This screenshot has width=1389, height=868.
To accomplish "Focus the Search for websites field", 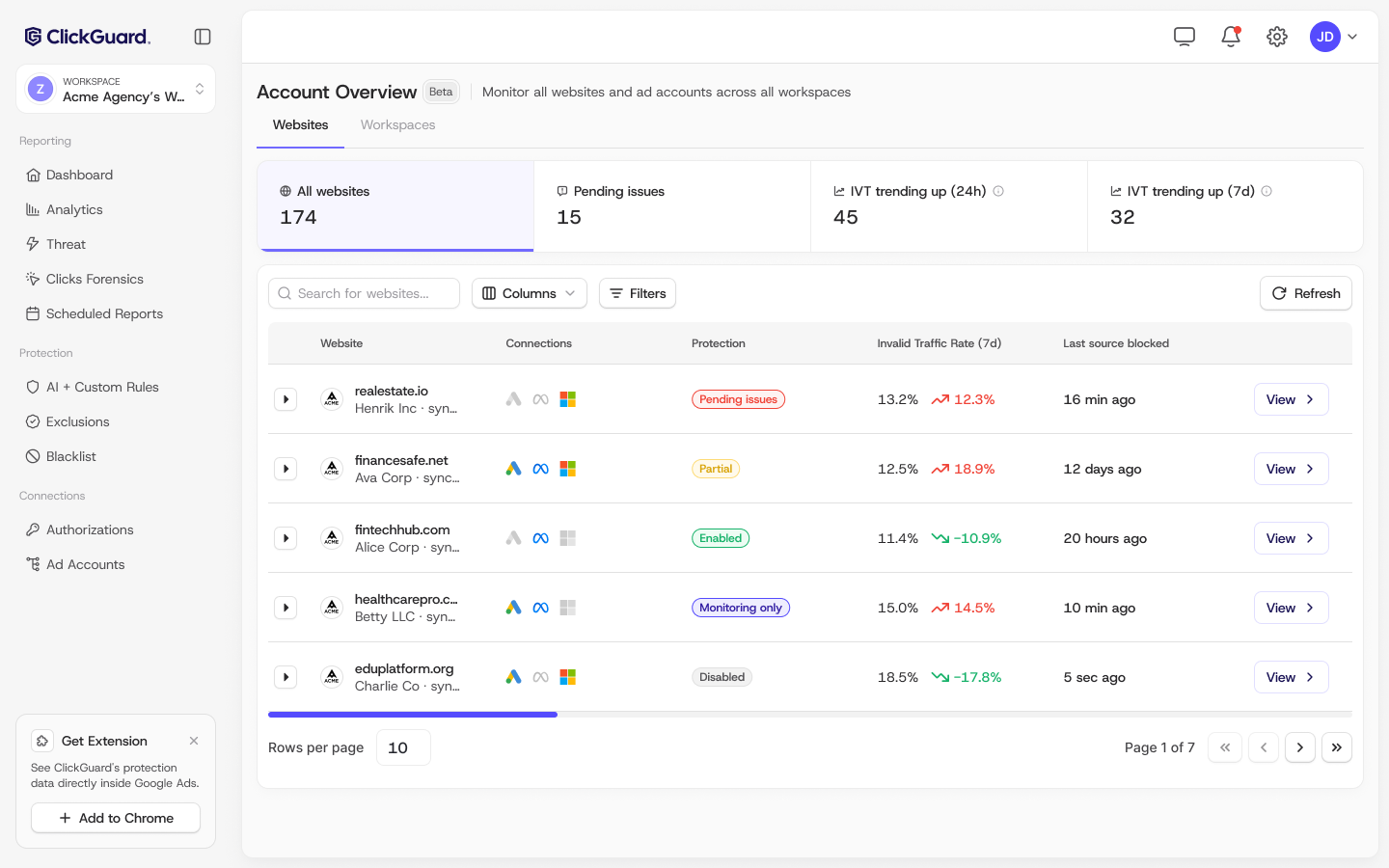I will tap(364, 293).
